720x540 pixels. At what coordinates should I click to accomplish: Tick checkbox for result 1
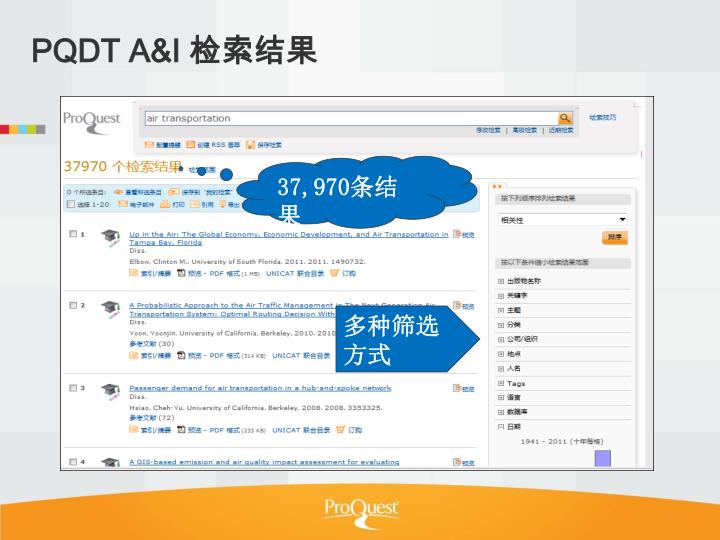pyautogui.click(x=73, y=234)
